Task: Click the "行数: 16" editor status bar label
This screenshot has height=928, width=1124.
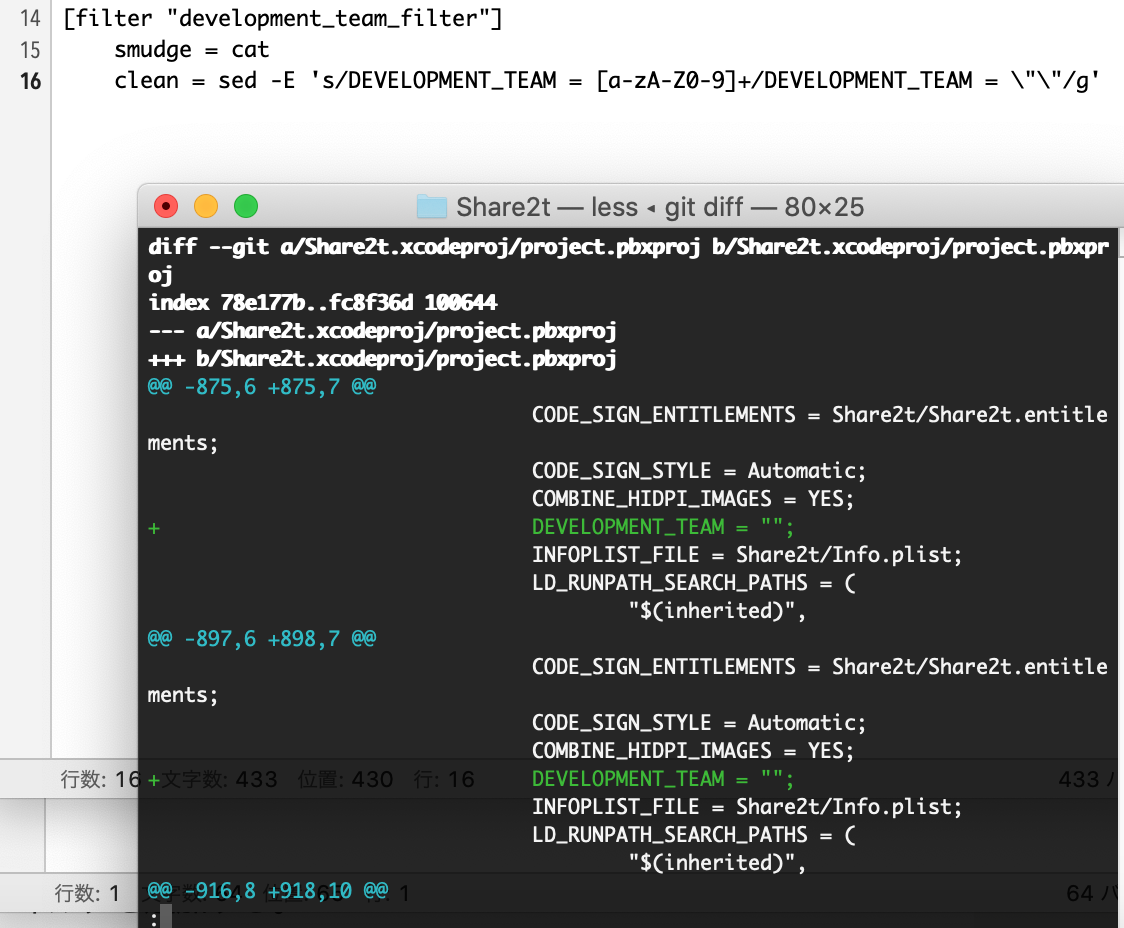Action: (x=100, y=779)
